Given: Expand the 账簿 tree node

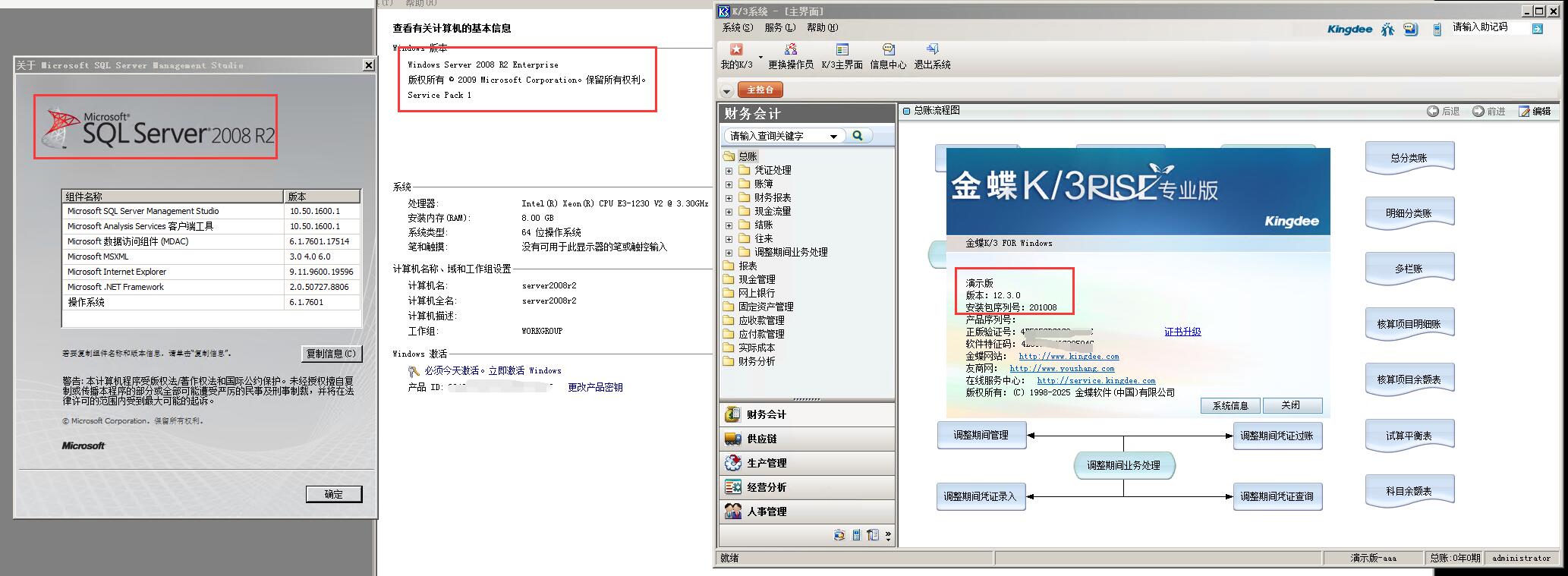Looking at the screenshot, I should (729, 184).
